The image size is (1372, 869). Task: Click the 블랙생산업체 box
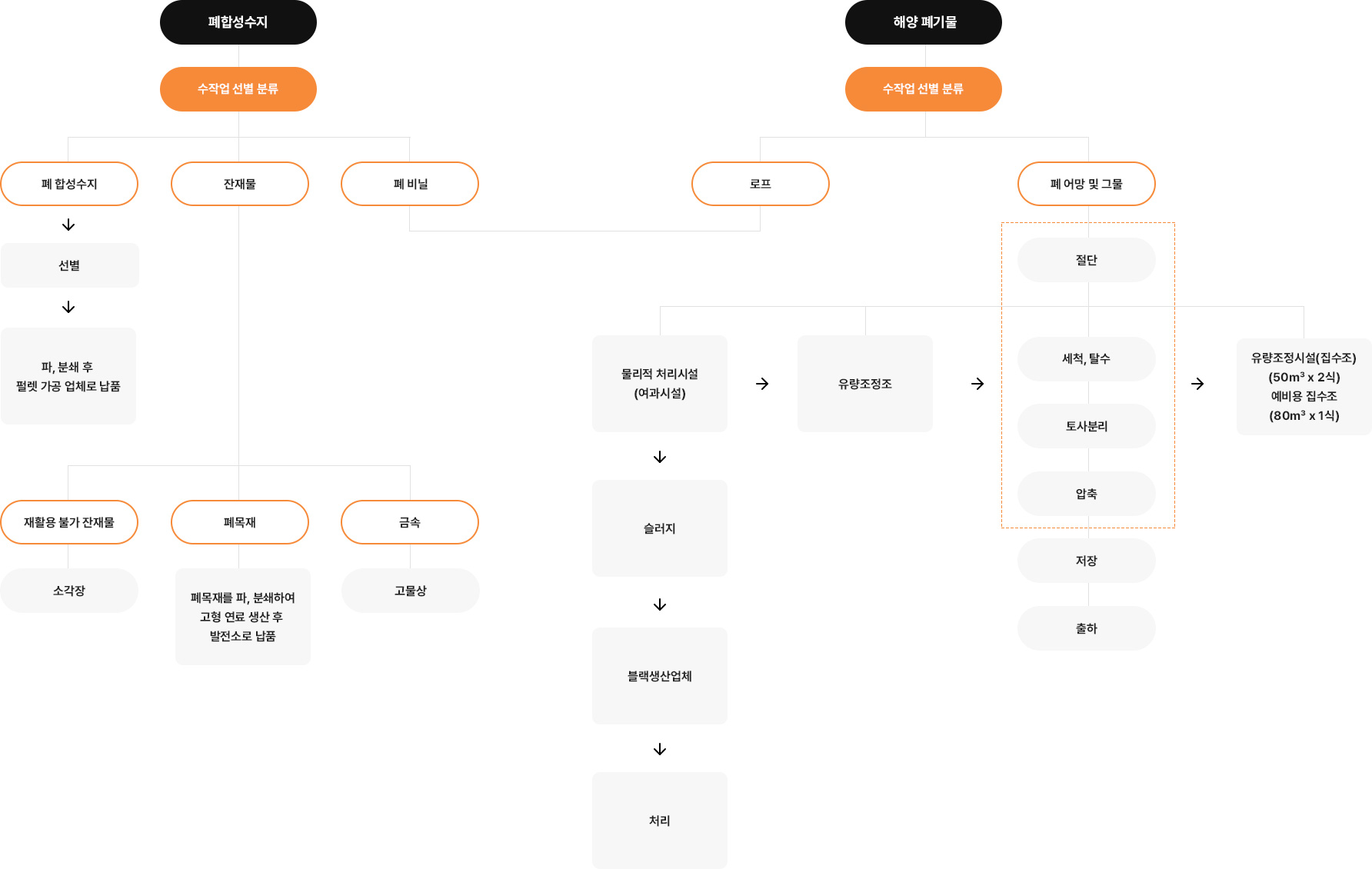click(660, 676)
